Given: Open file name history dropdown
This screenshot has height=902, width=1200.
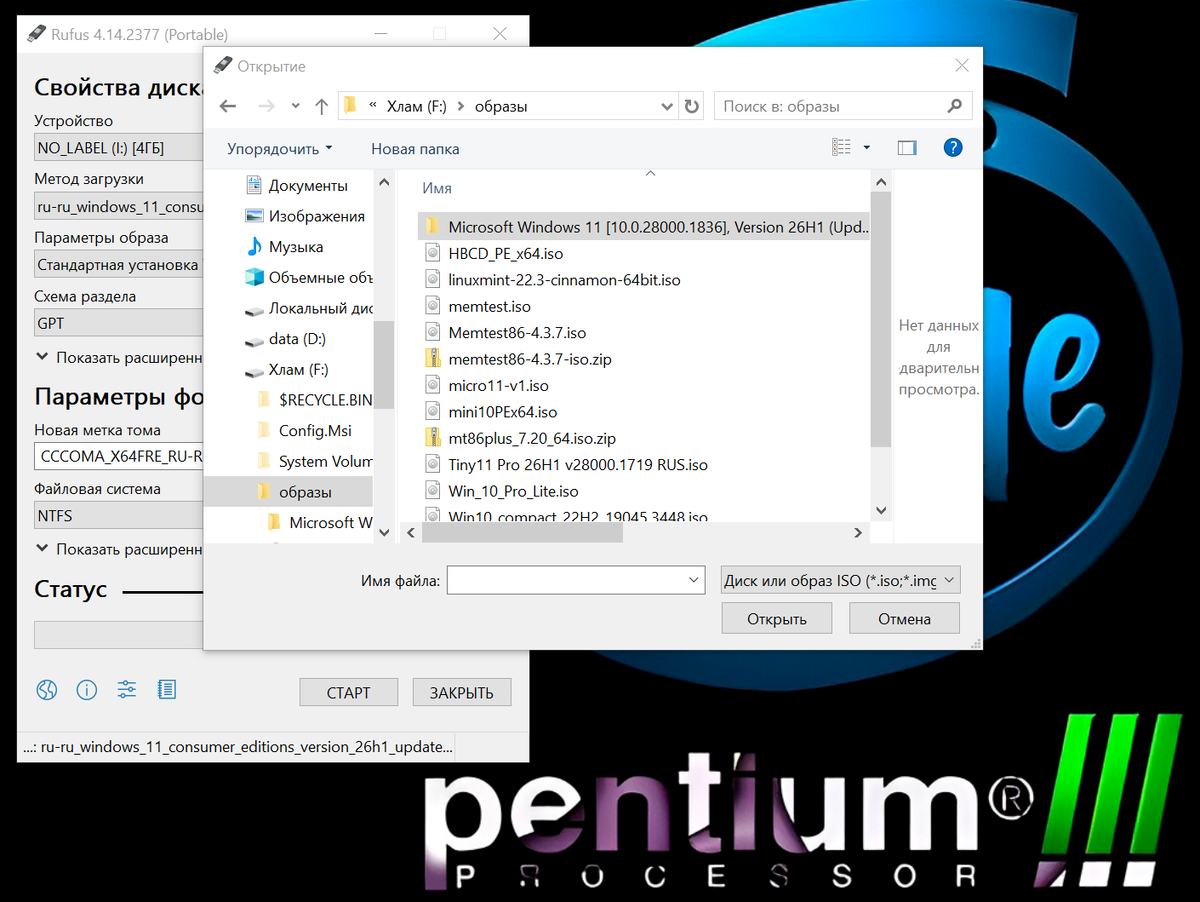Looking at the screenshot, I should [695, 580].
